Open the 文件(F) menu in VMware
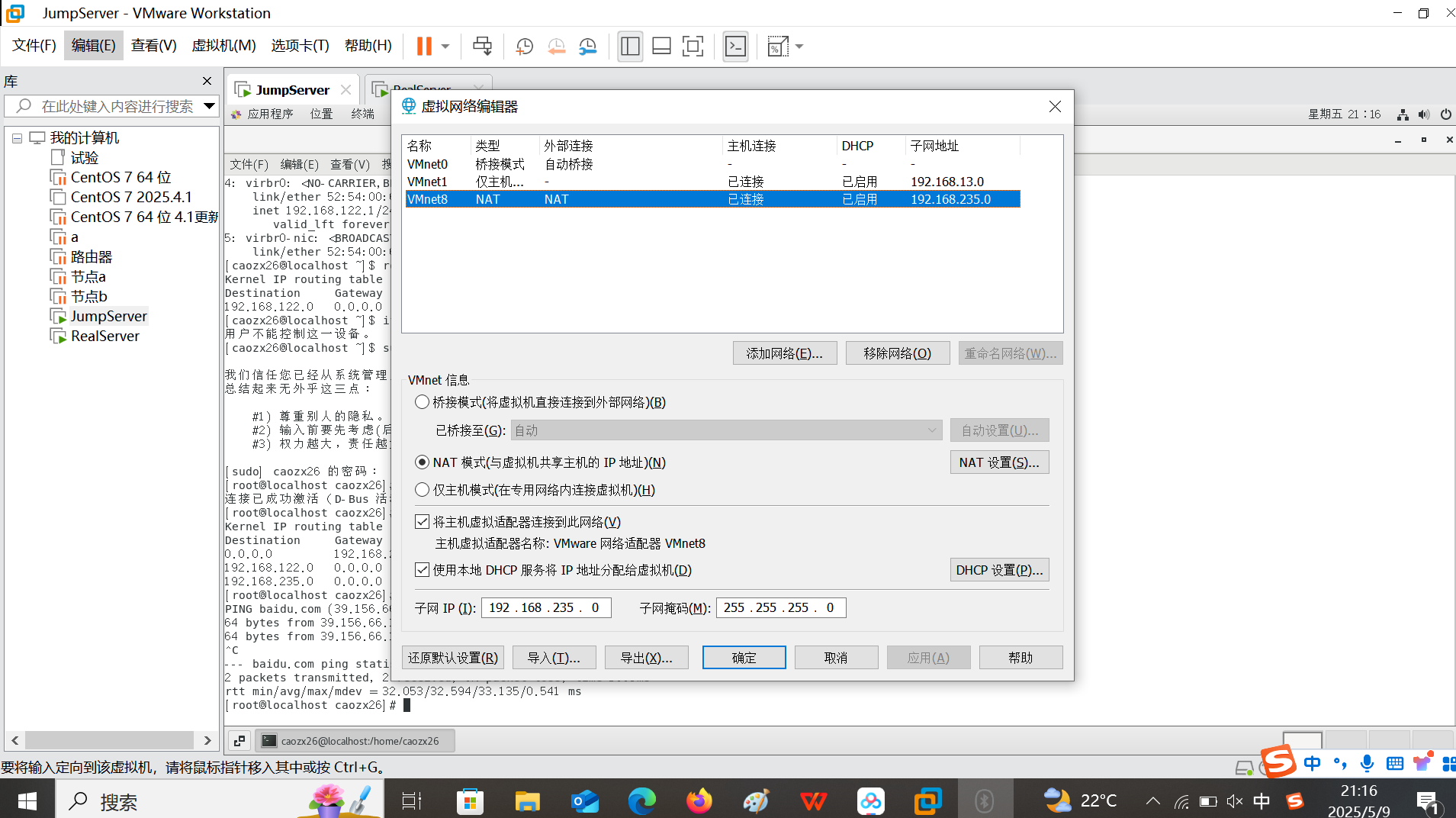Image resolution: width=1456 pixels, height=818 pixels. [34, 46]
